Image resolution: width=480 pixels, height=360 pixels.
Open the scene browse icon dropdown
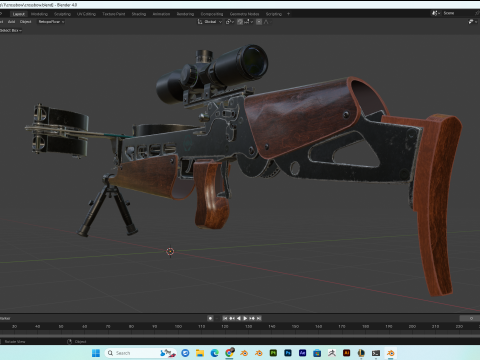[436, 13]
